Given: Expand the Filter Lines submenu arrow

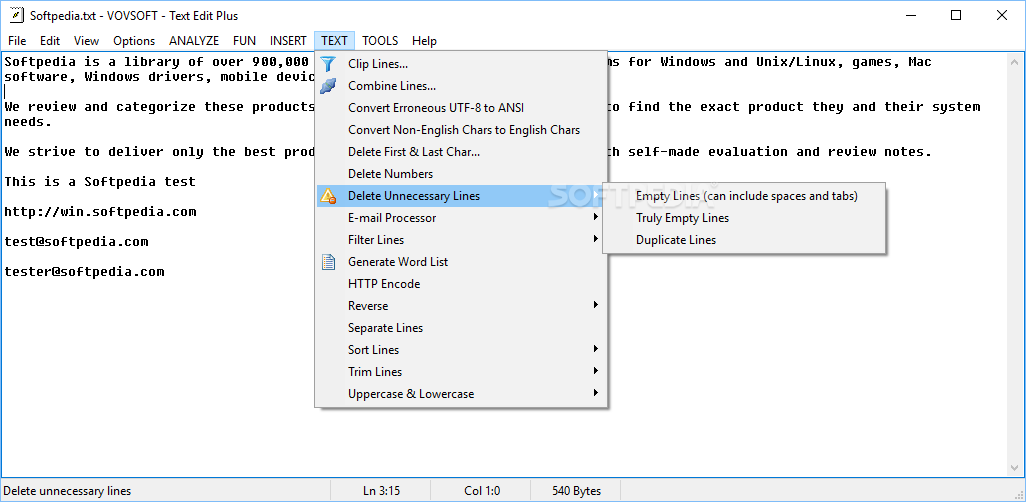Looking at the screenshot, I should pos(595,239).
